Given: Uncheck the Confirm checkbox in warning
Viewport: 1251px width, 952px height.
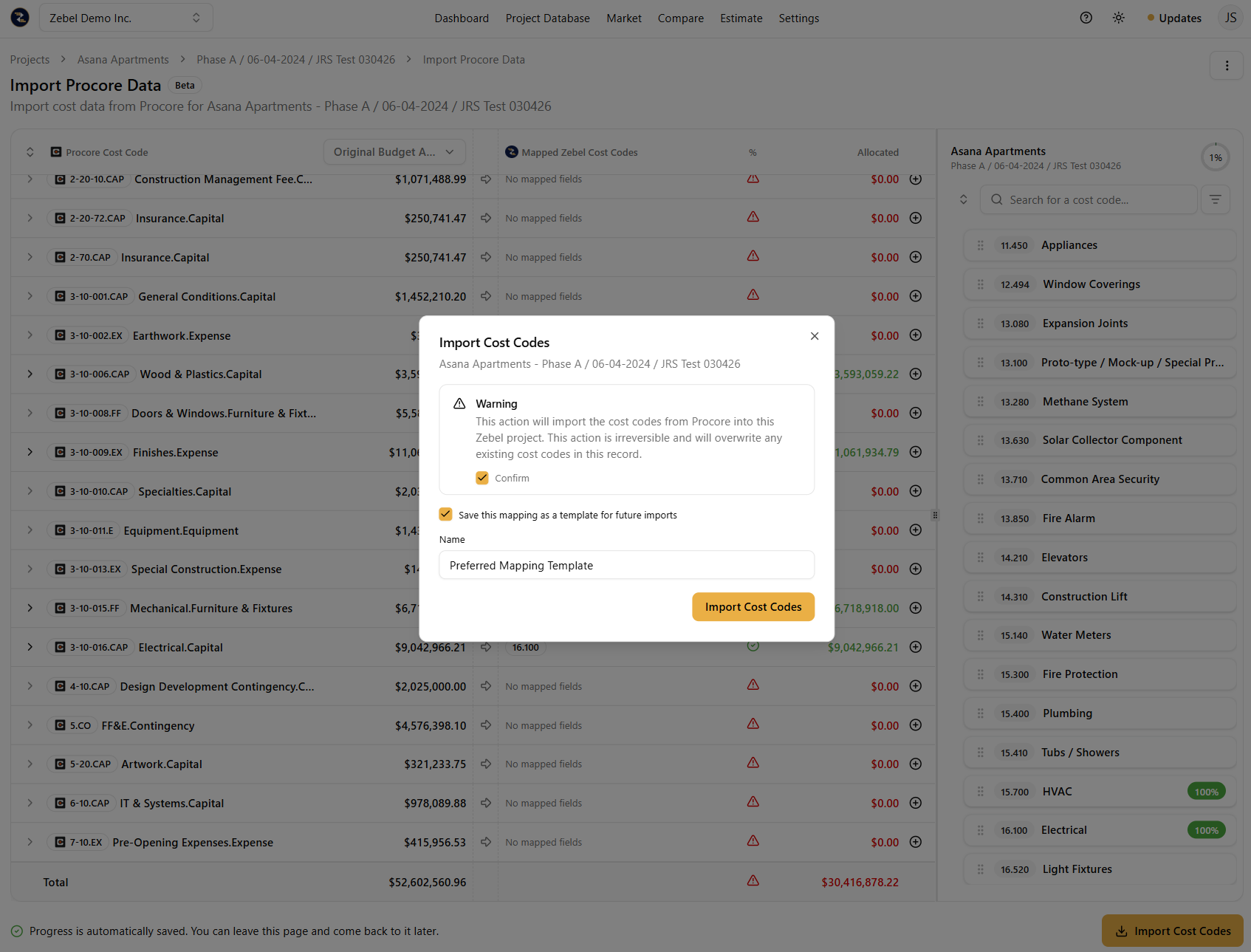Looking at the screenshot, I should pyautogui.click(x=482, y=478).
